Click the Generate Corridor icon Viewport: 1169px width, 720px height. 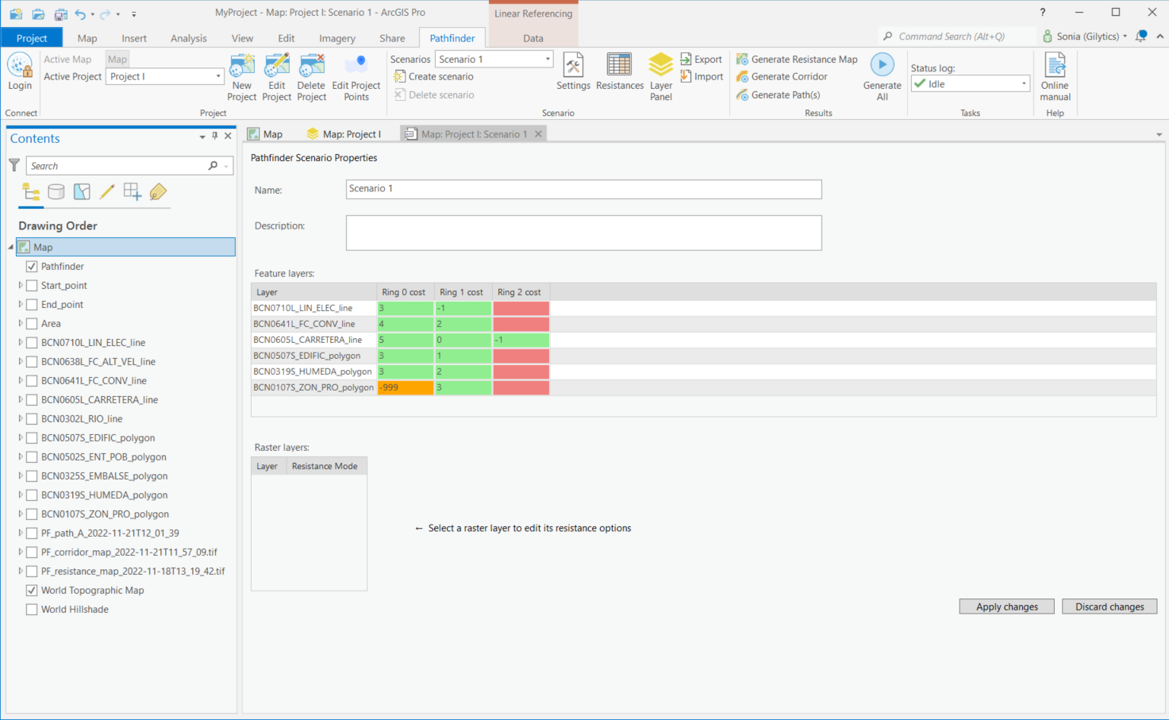click(x=742, y=76)
